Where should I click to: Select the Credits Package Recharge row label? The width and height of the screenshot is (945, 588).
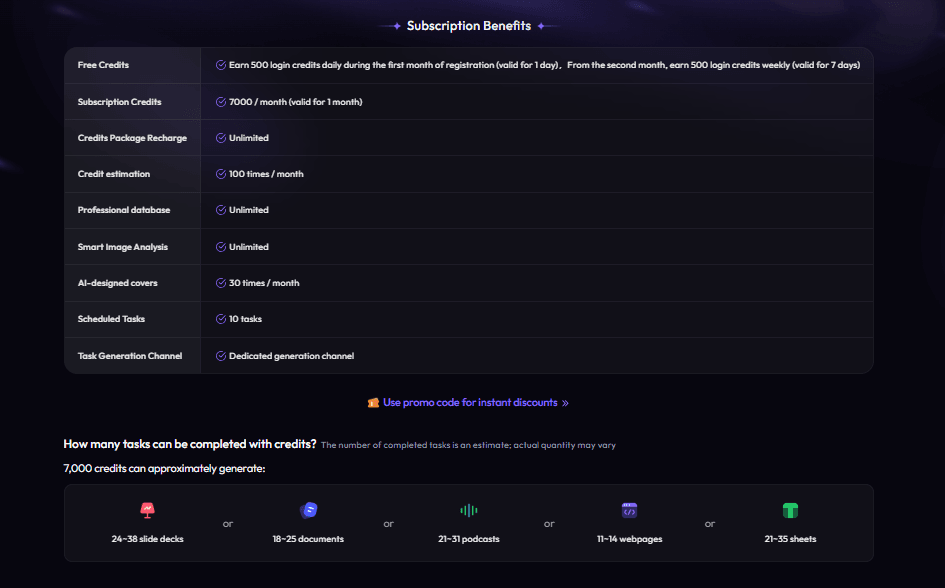(x=132, y=138)
